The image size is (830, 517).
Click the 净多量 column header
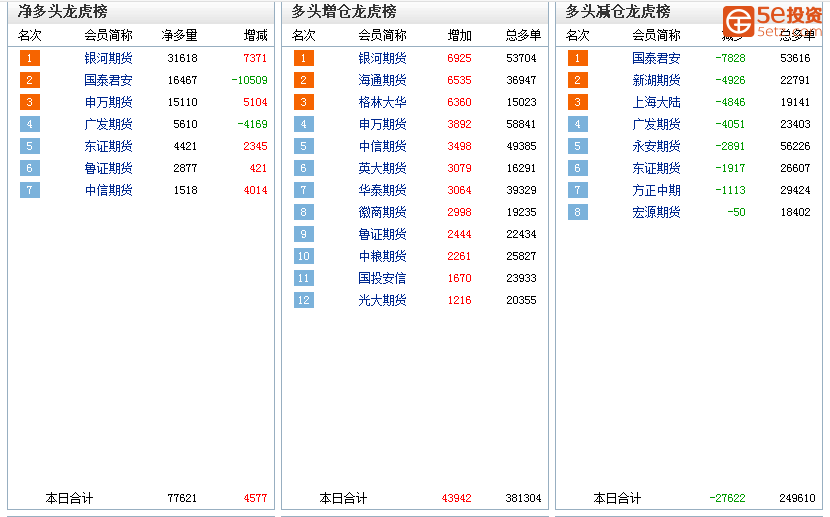179,35
